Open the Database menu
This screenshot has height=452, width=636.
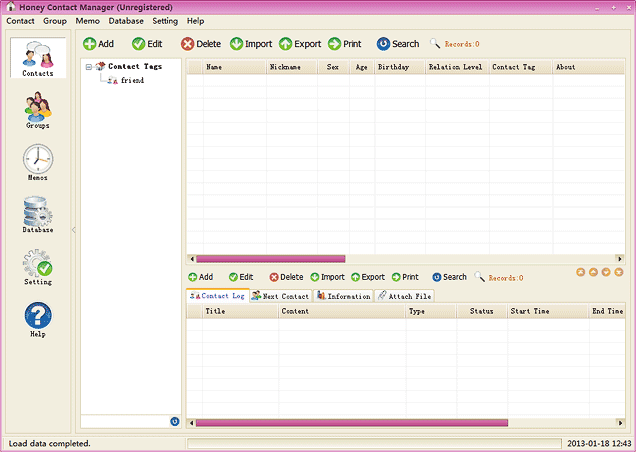pyautogui.click(x=126, y=21)
